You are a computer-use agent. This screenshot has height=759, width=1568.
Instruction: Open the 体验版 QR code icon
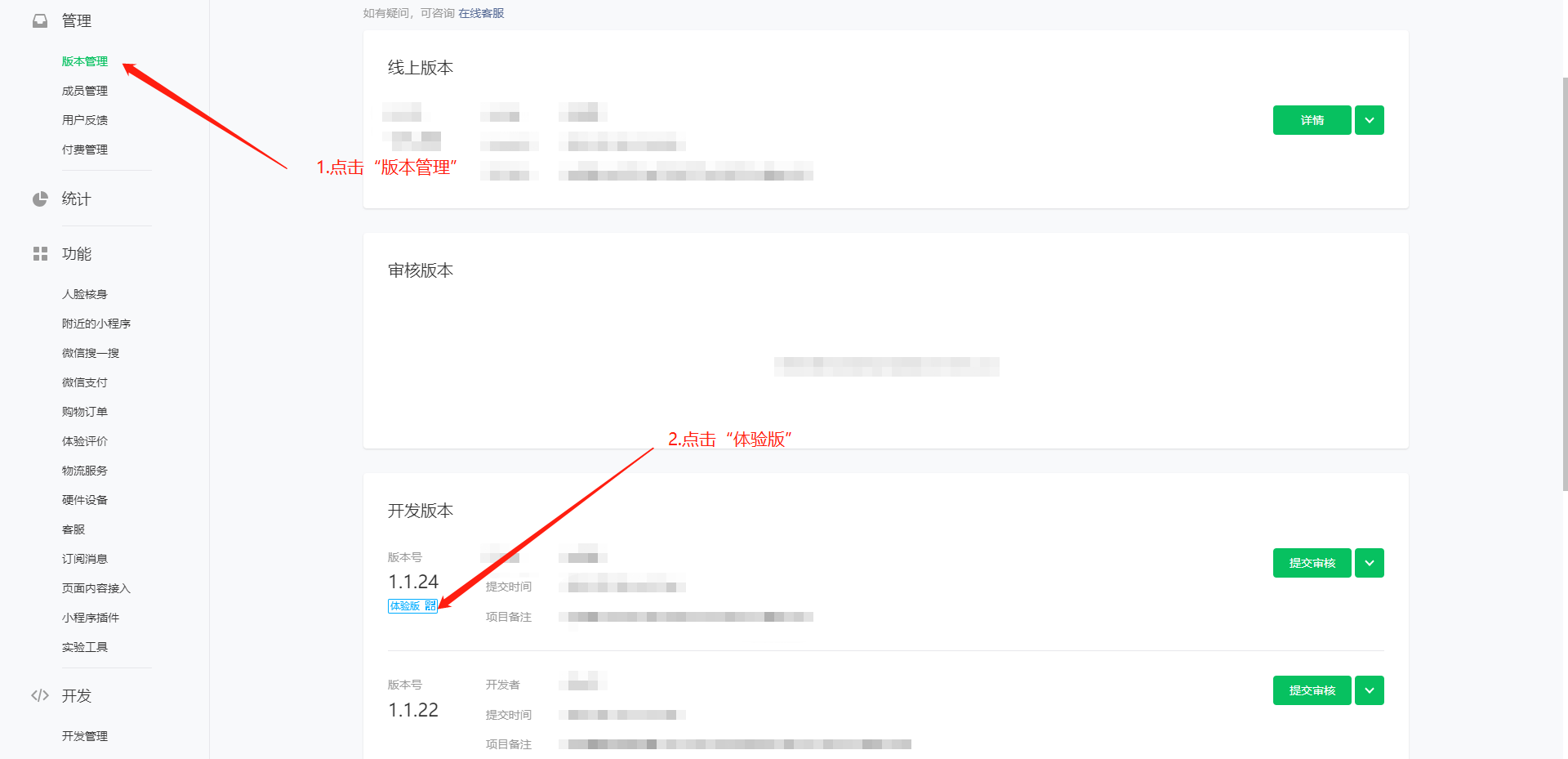(430, 606)
